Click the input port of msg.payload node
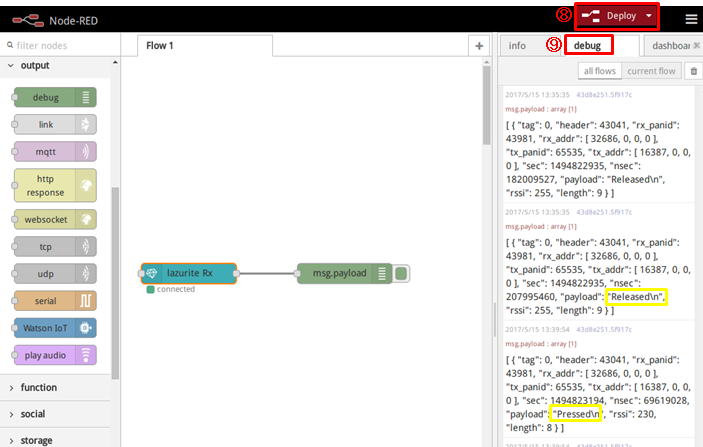The width and height of the screenshot is (703, 447). (x=297, y=273)
